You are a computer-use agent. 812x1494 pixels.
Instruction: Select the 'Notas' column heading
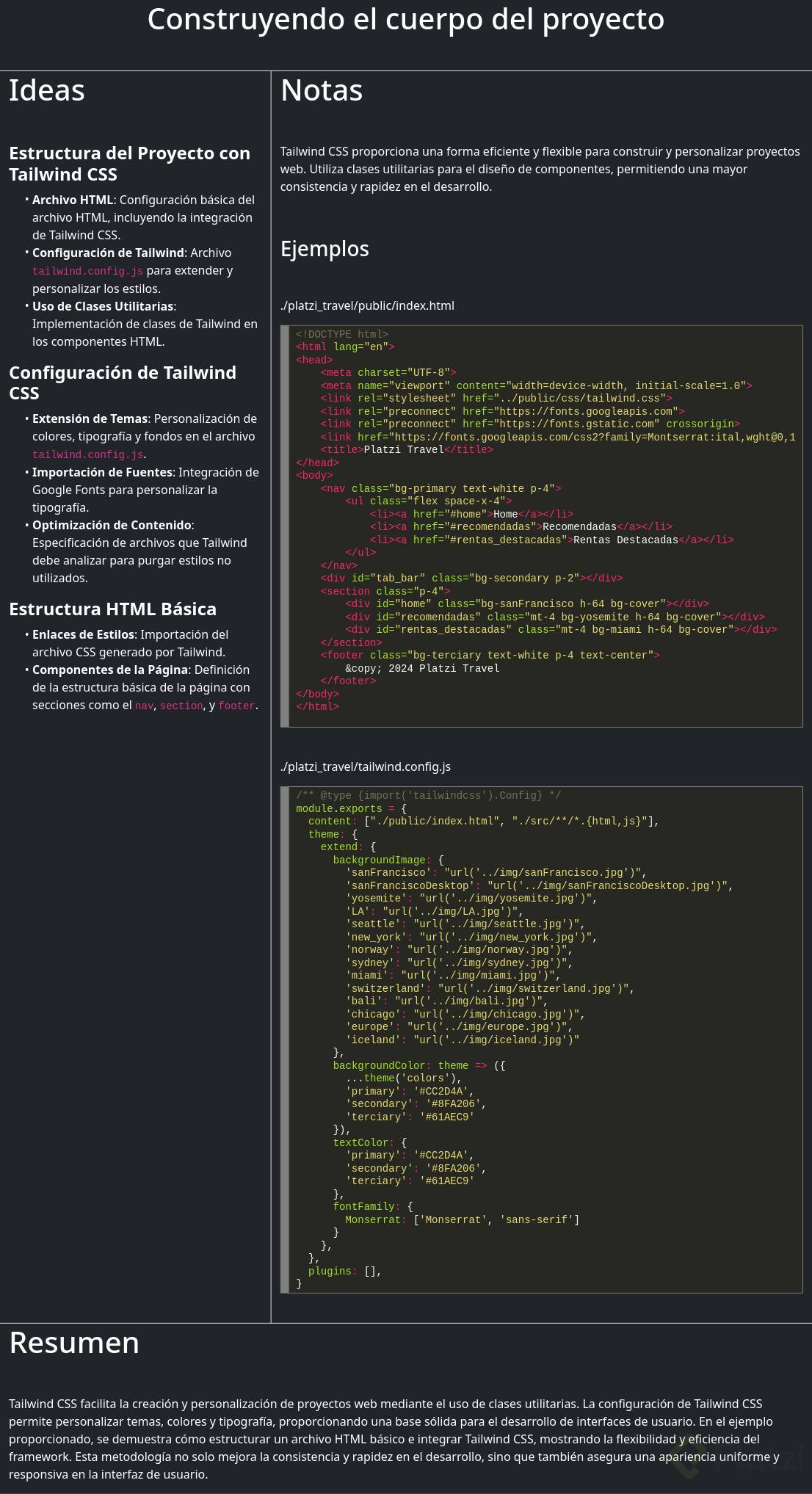coord(322,91)
